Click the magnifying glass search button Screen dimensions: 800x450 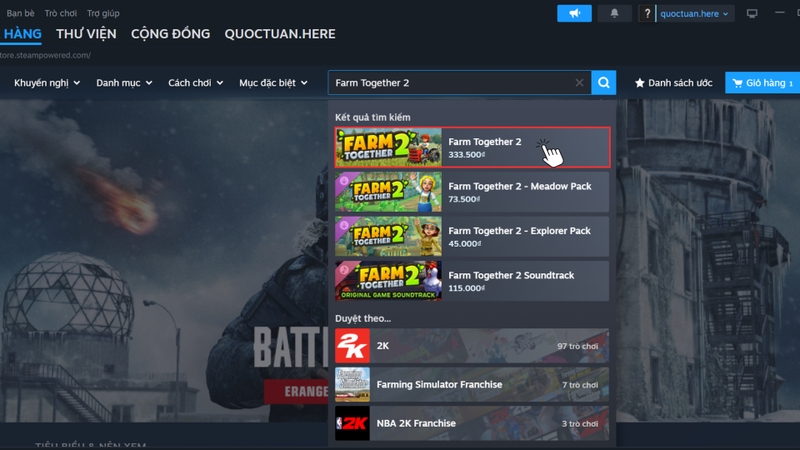[604, 83]
